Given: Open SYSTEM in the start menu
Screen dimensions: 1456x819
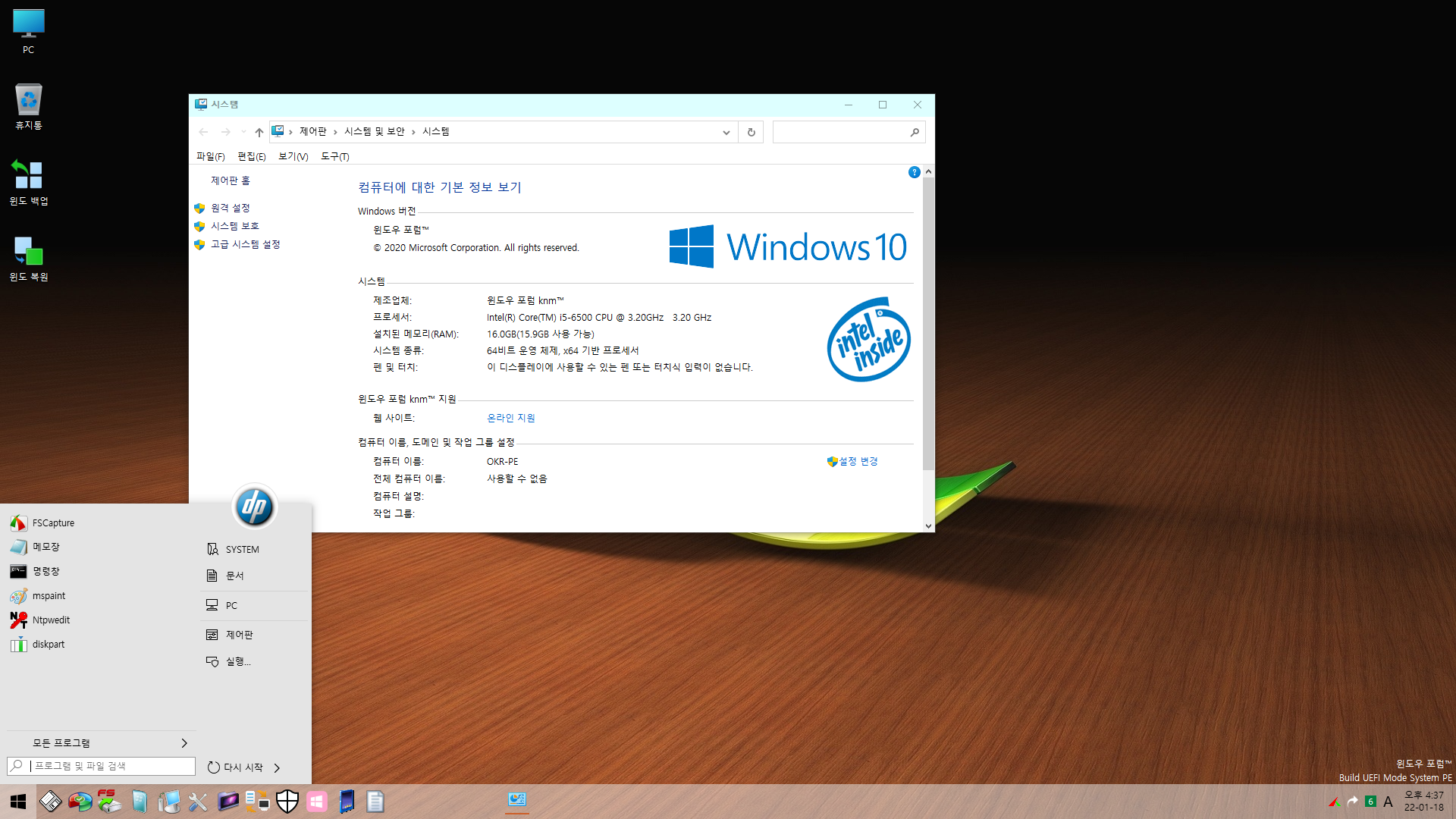Looking at the screenshot, I should pyautogui.click(x=255, y=549).
